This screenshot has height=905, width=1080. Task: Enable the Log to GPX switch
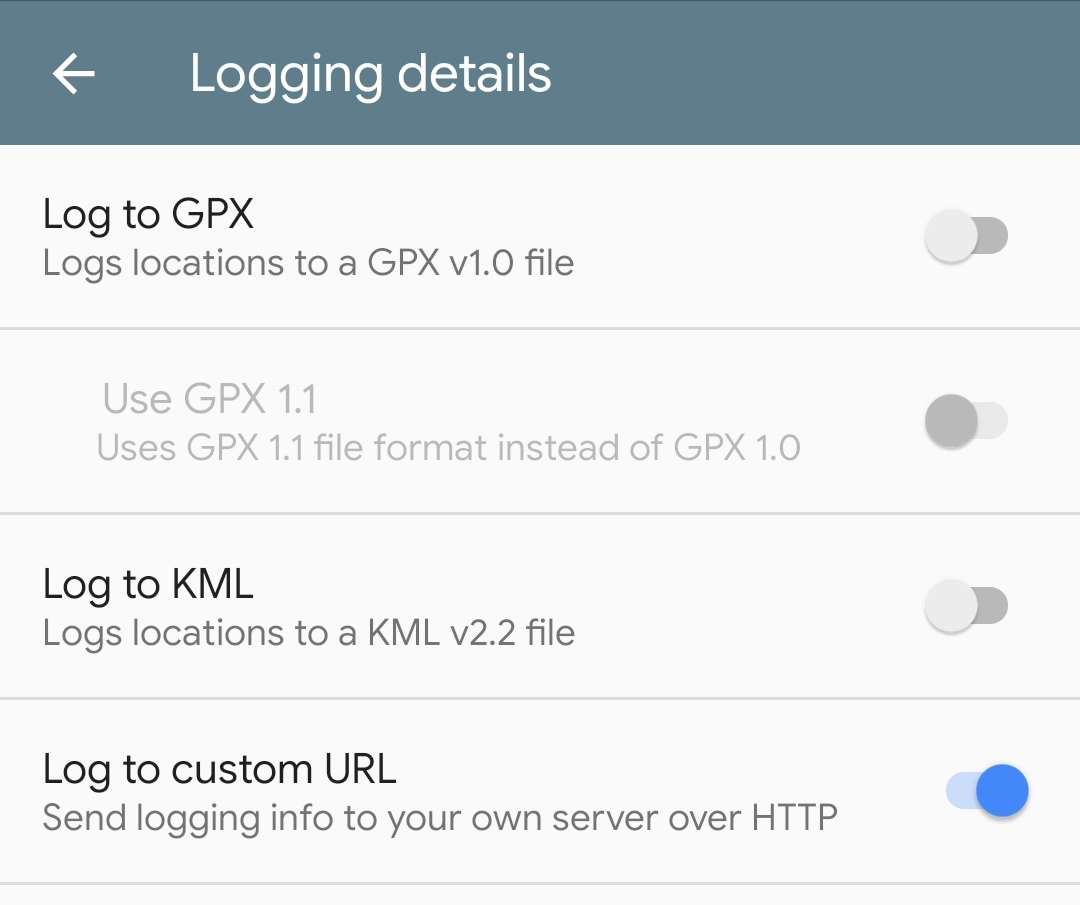pos(966,237)
